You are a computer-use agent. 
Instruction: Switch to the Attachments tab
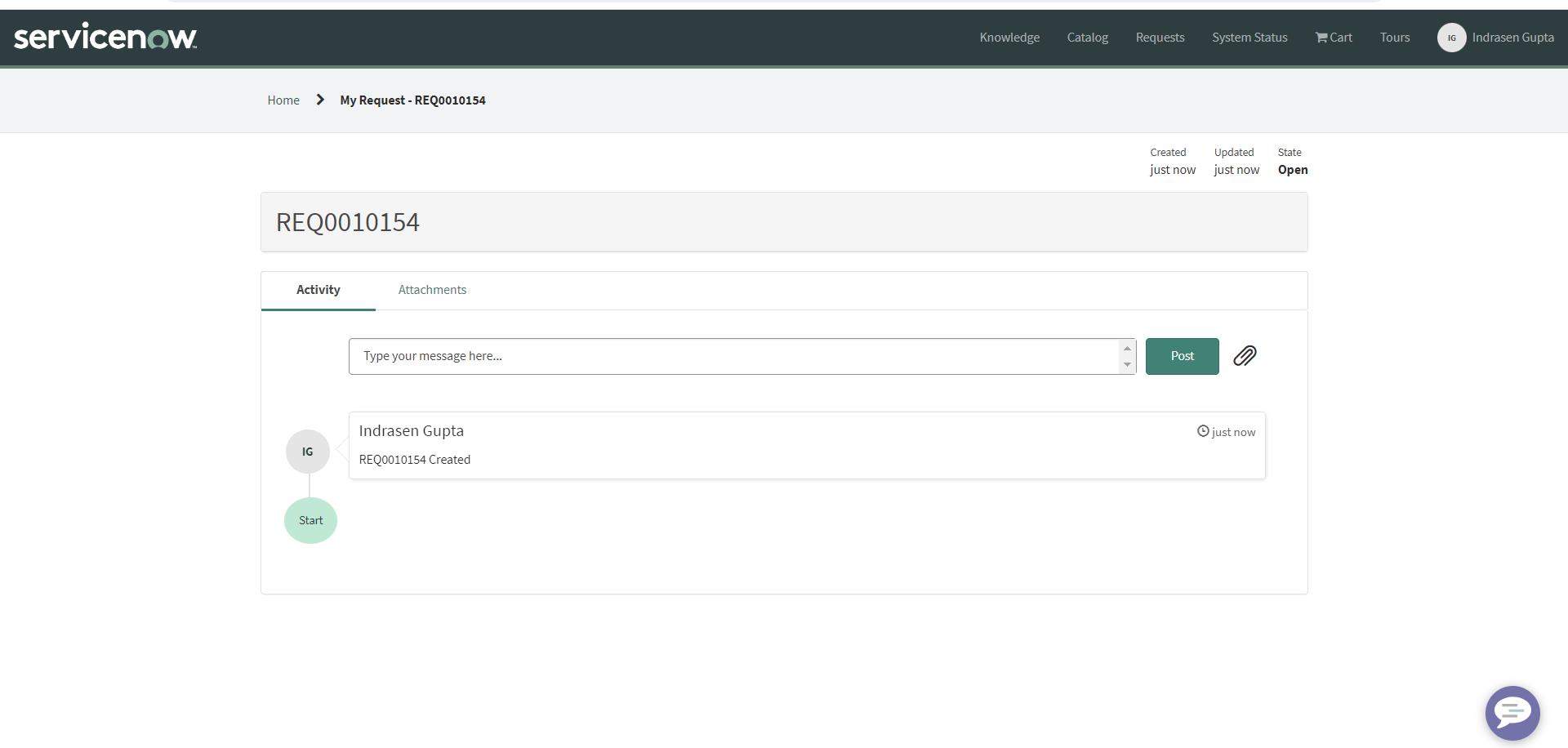[432, 290]
